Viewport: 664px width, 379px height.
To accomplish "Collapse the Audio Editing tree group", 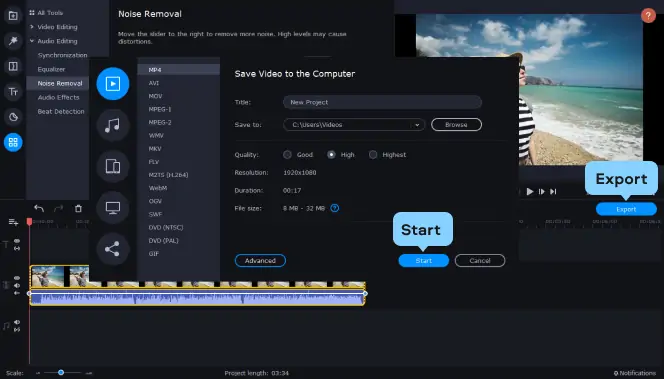I will click(x=32, y=41).
